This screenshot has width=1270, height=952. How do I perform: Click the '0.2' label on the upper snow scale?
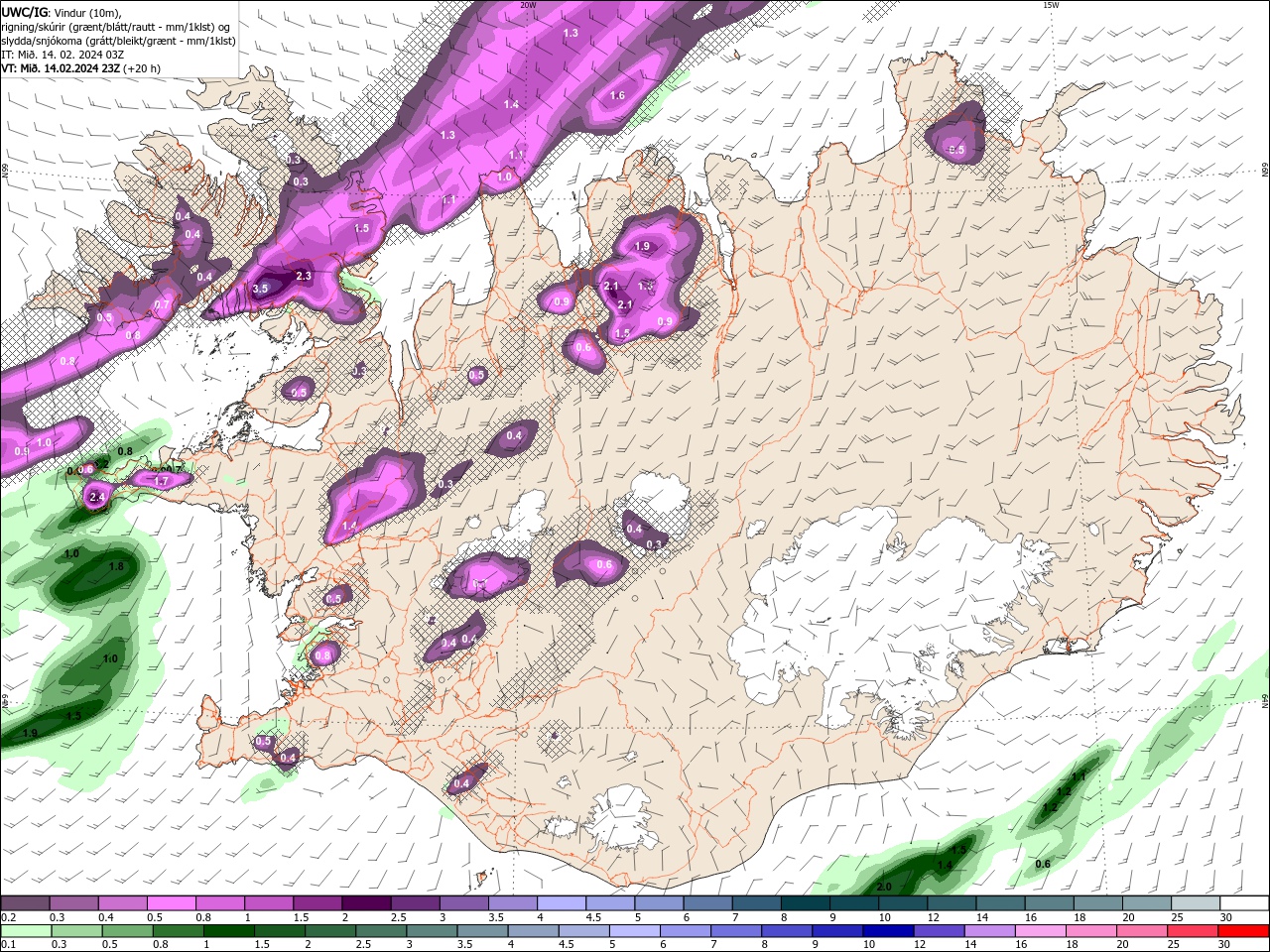[x=8, y=917]
